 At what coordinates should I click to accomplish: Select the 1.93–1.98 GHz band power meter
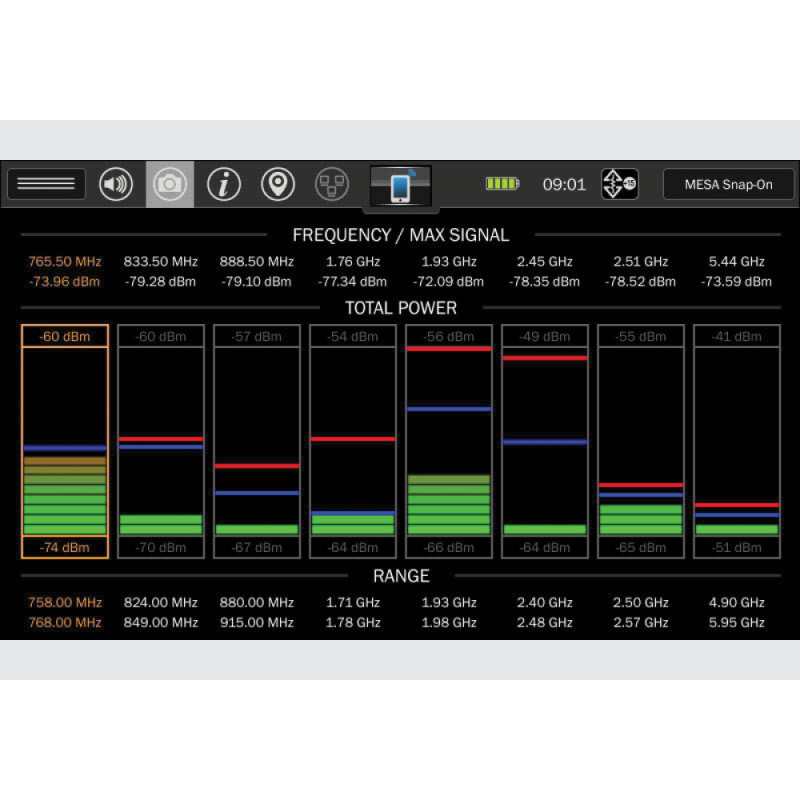tap(449, 441)
